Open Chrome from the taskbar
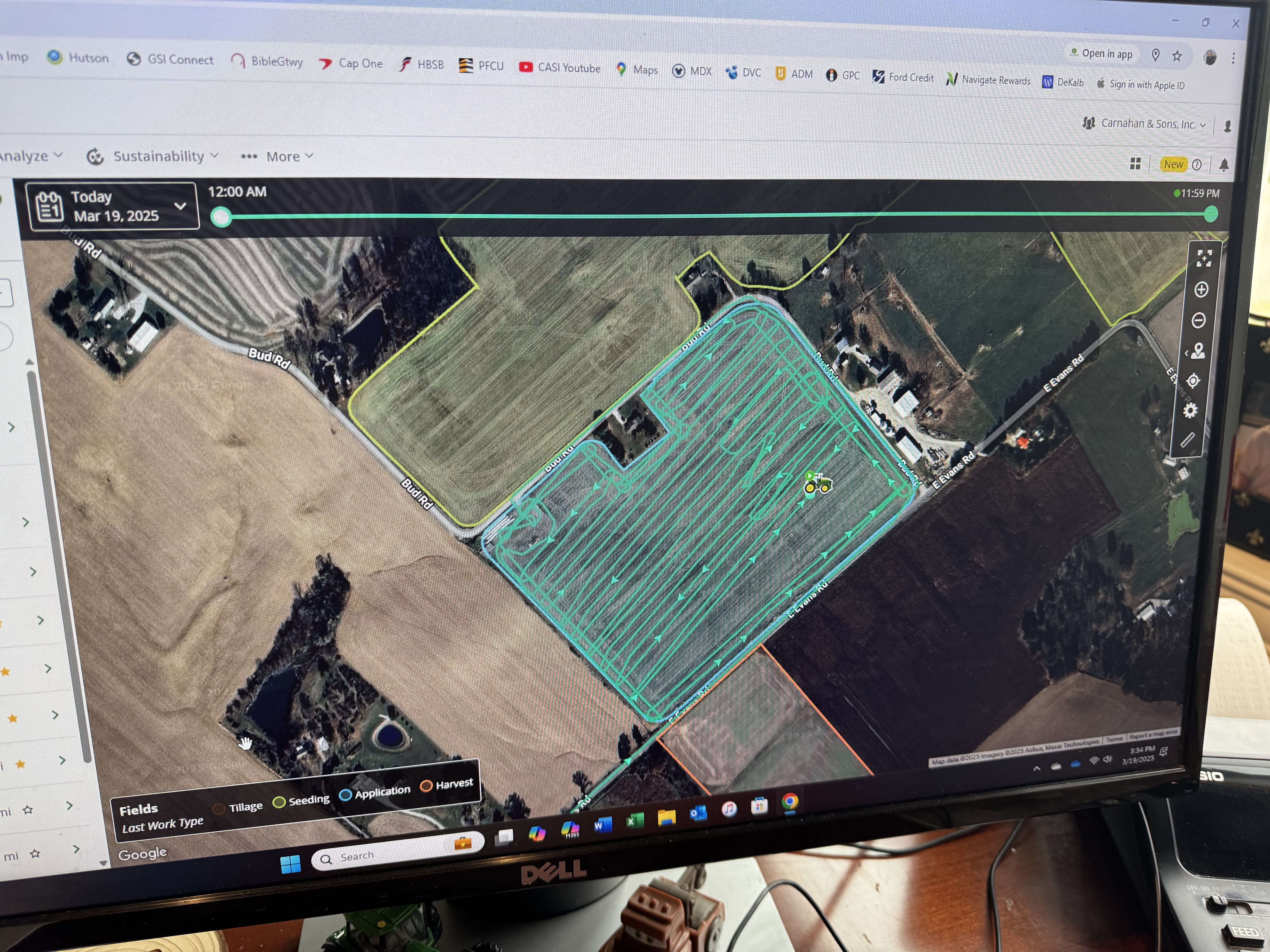The width and height of the screenshot is (1270, 952). click(790, 801)
